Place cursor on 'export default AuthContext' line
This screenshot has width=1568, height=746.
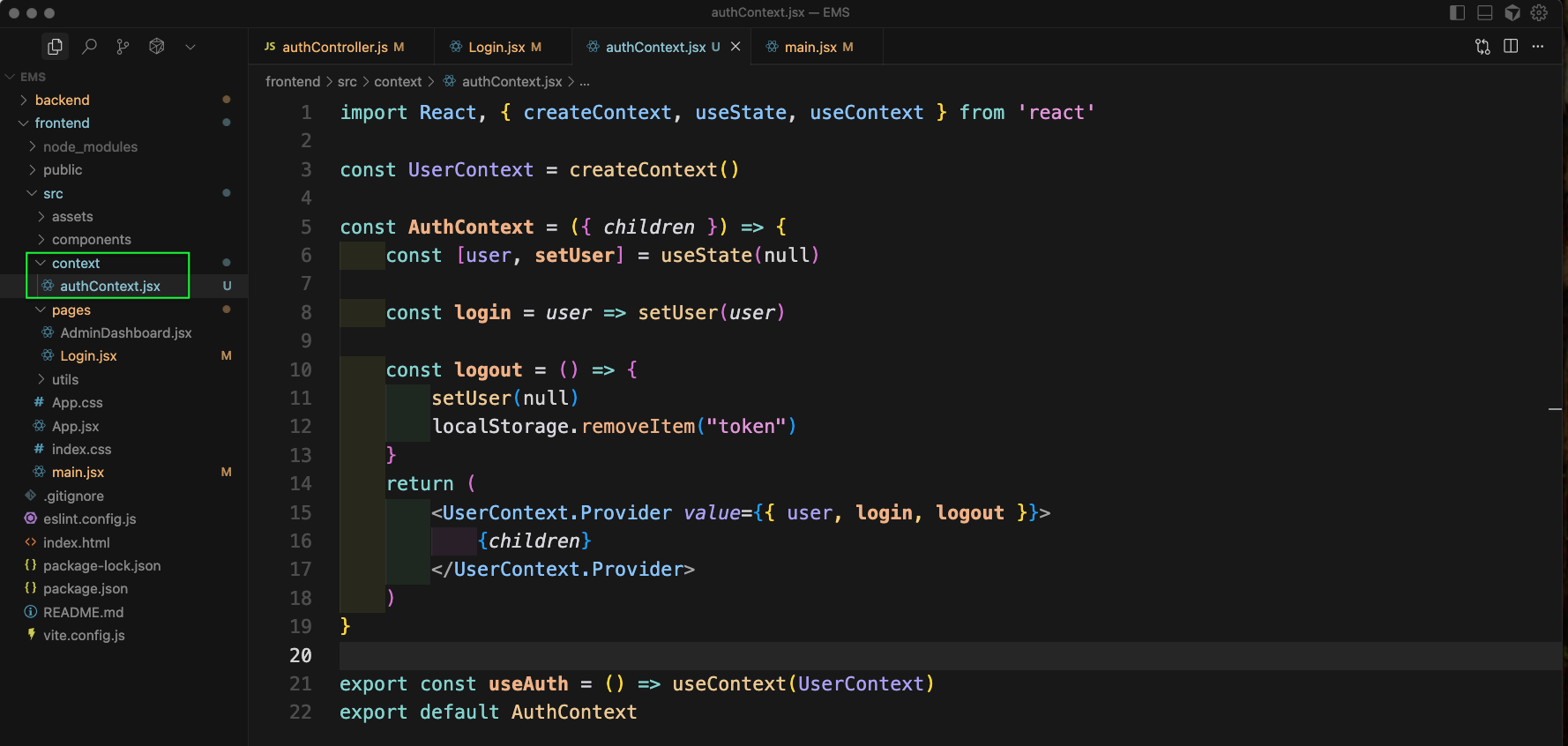[489, 712]
